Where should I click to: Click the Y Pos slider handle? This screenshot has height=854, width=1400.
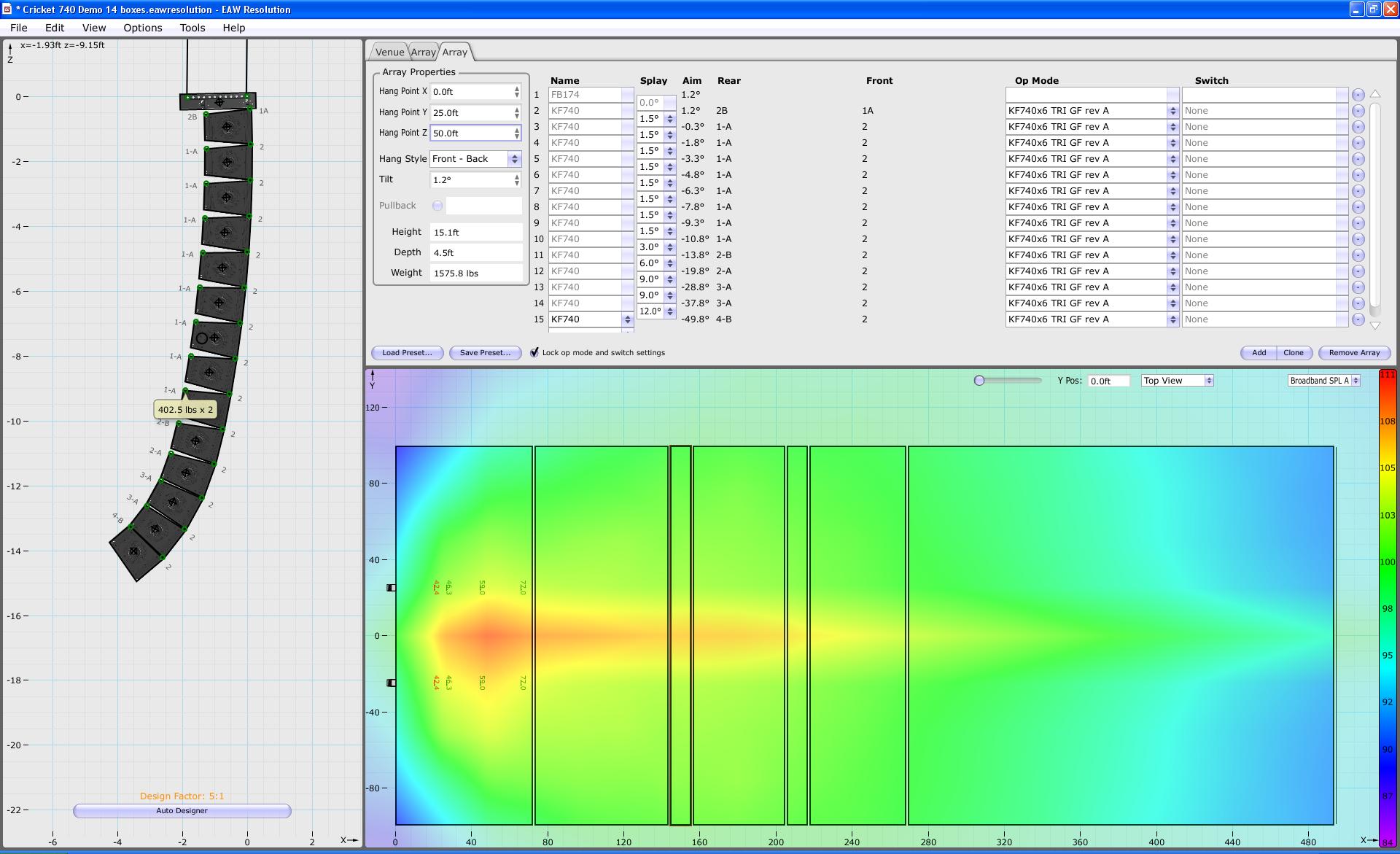coord(979,381)
